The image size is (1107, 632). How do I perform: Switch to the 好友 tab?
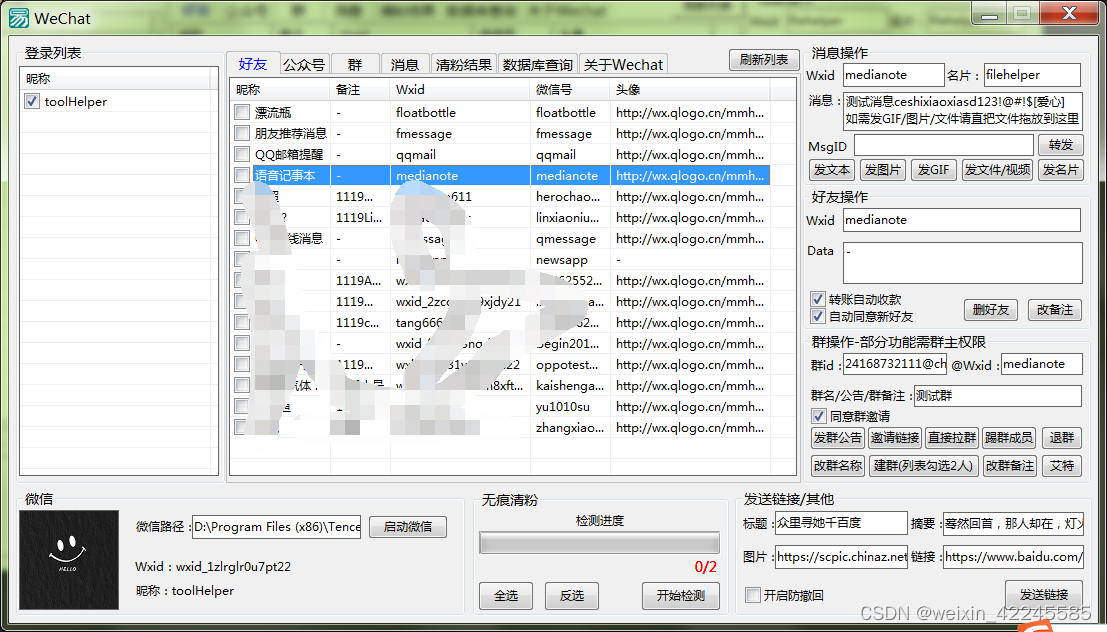click(x=253, y=64)
